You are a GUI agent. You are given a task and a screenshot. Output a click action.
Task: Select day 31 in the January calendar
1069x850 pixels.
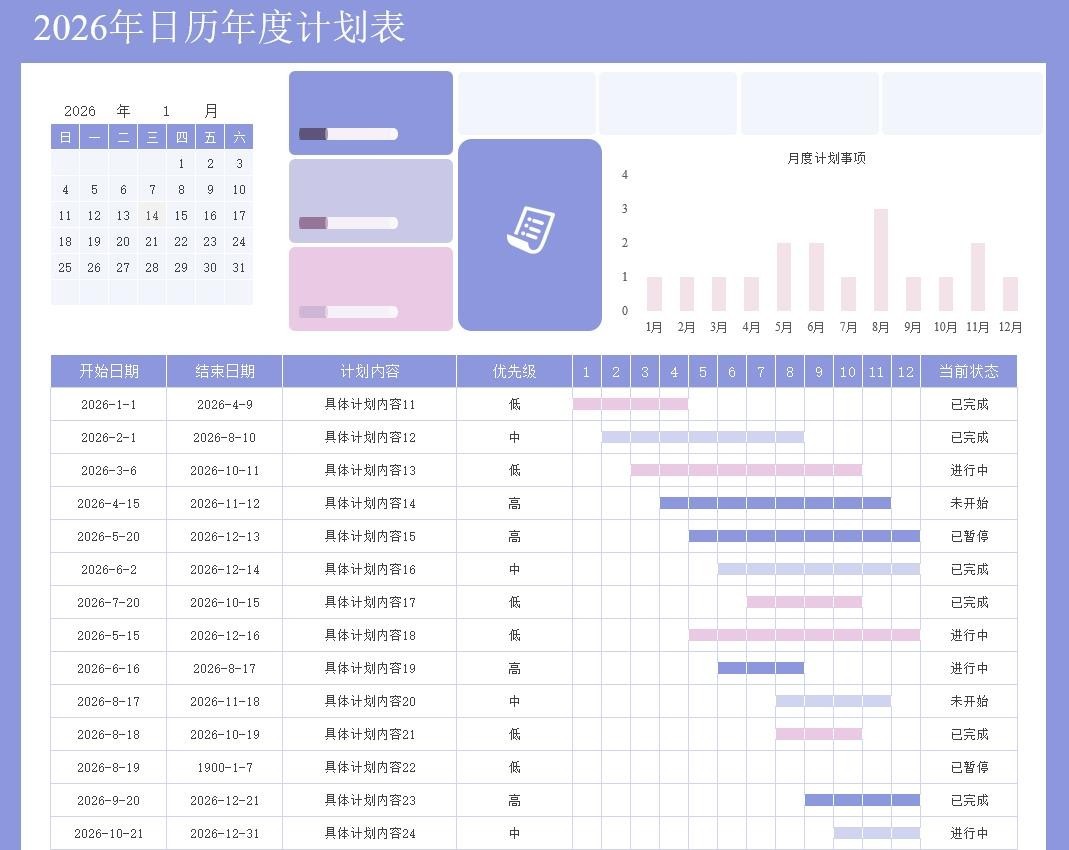pyautogui.click(x=239, y=268)
